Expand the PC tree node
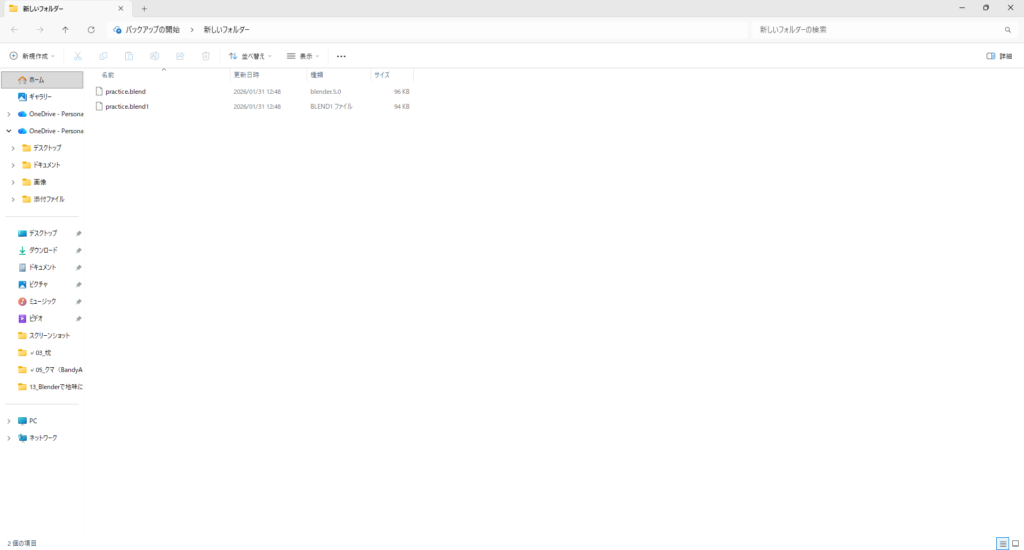 [9, 421]
